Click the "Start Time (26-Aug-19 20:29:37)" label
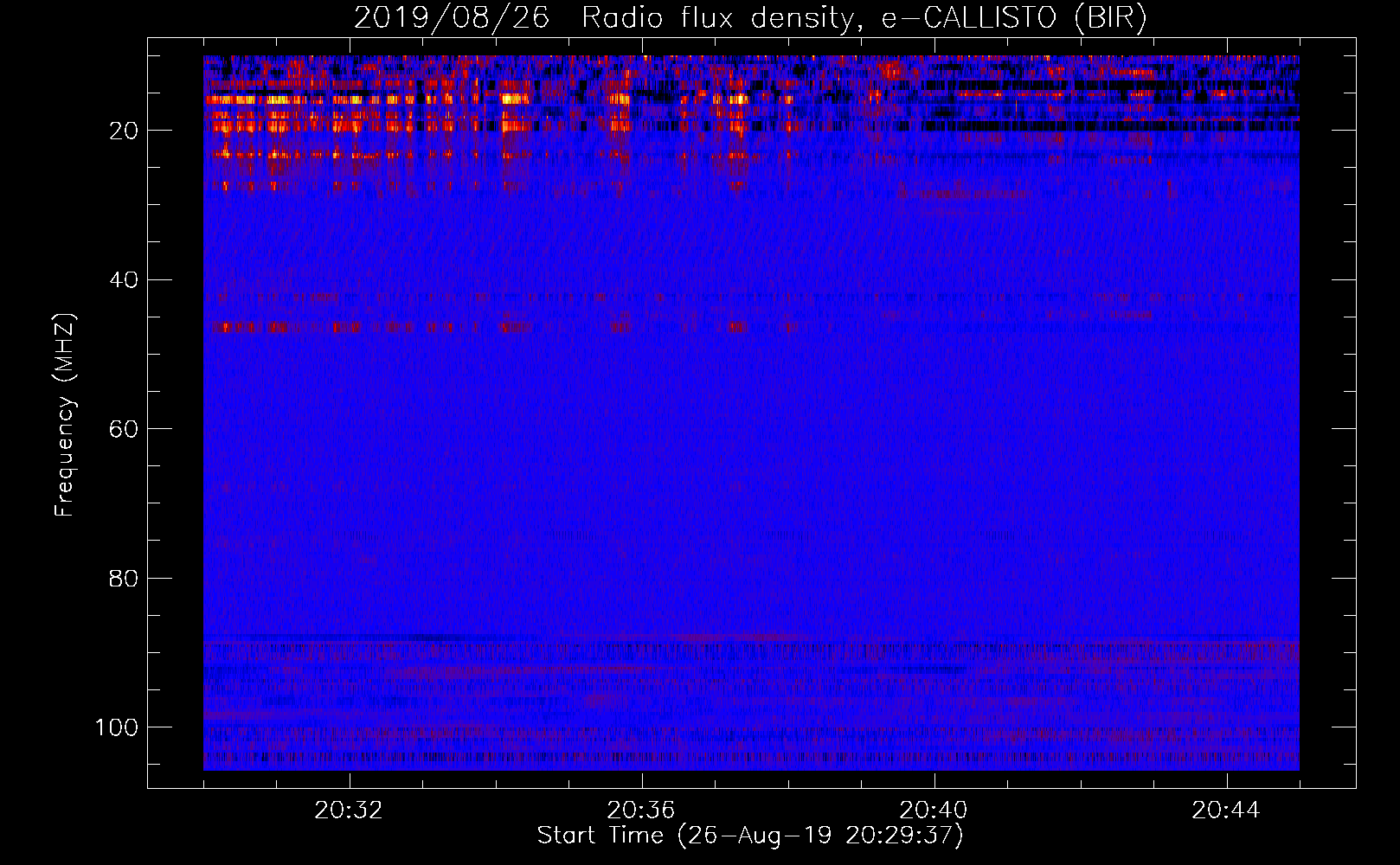 tap(750, 836)
